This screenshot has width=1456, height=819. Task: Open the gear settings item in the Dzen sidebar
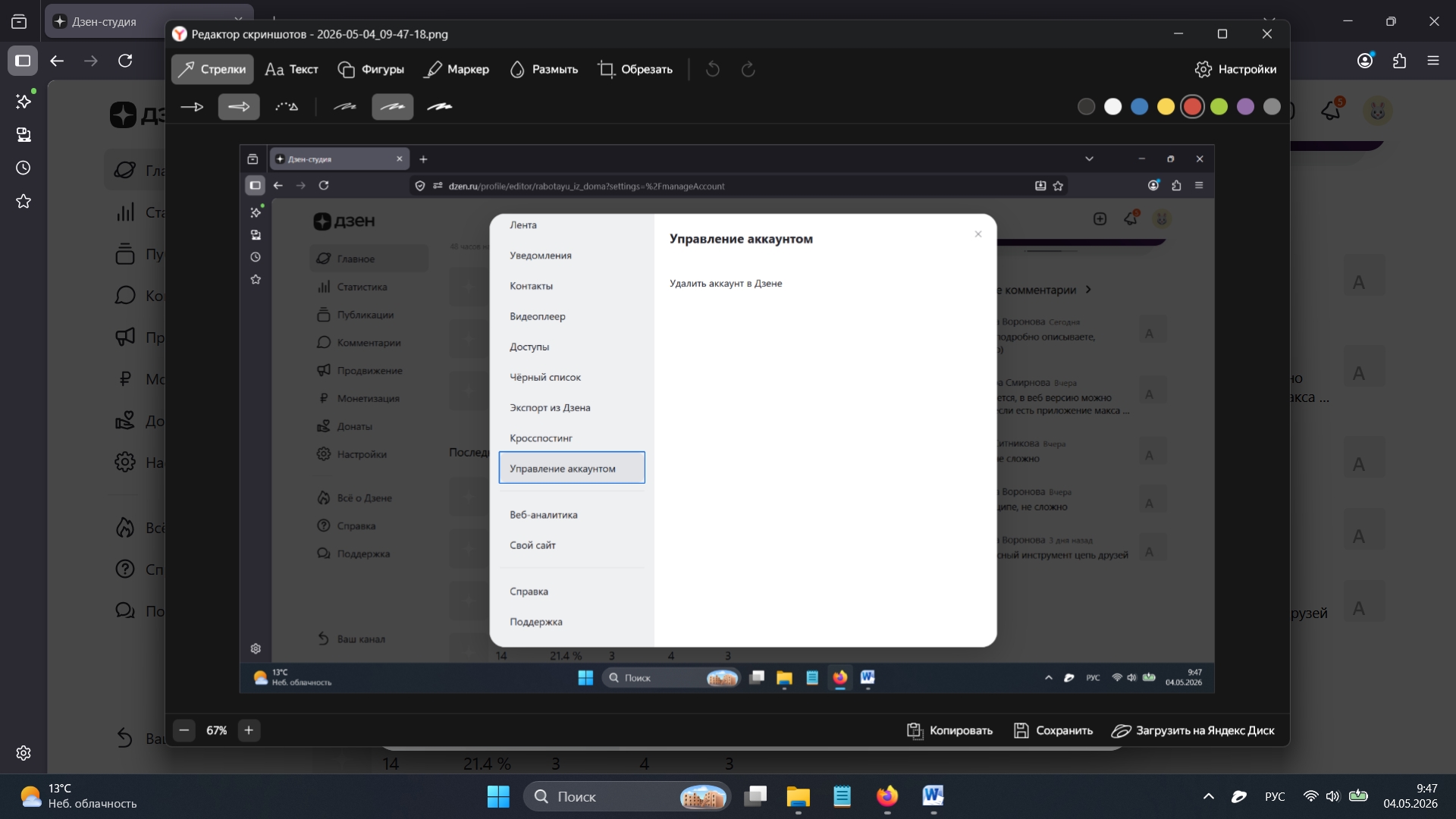pyautogui.click(x=125, y=462)
